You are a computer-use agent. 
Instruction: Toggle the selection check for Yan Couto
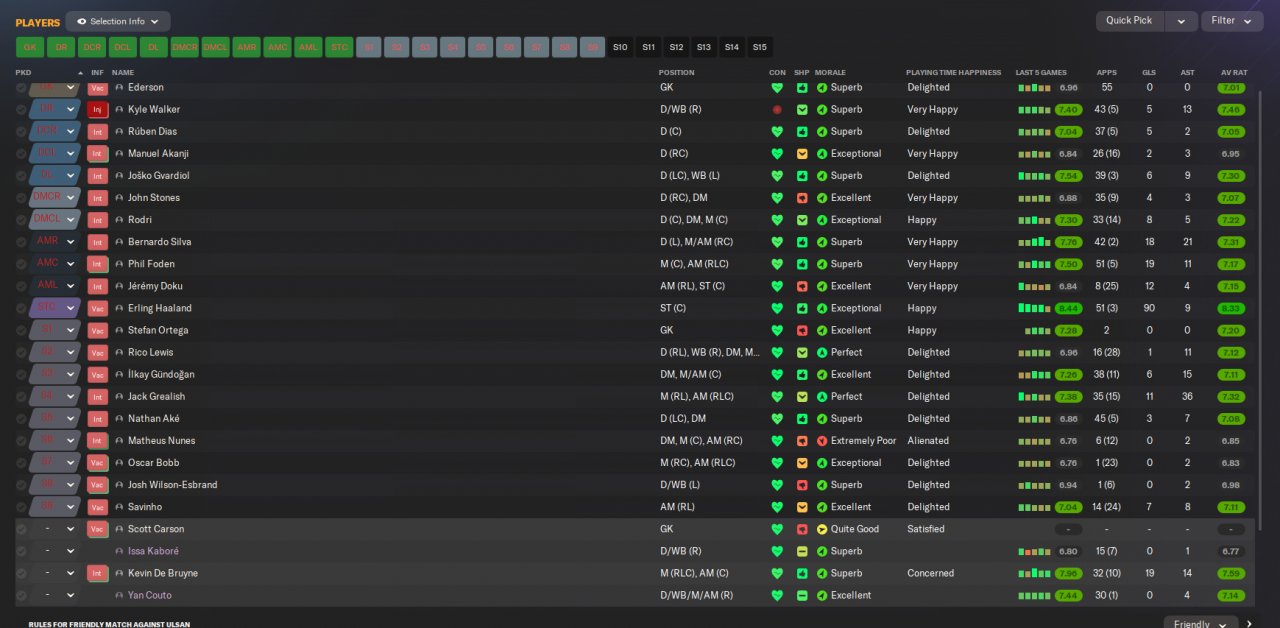click(21, 595)
